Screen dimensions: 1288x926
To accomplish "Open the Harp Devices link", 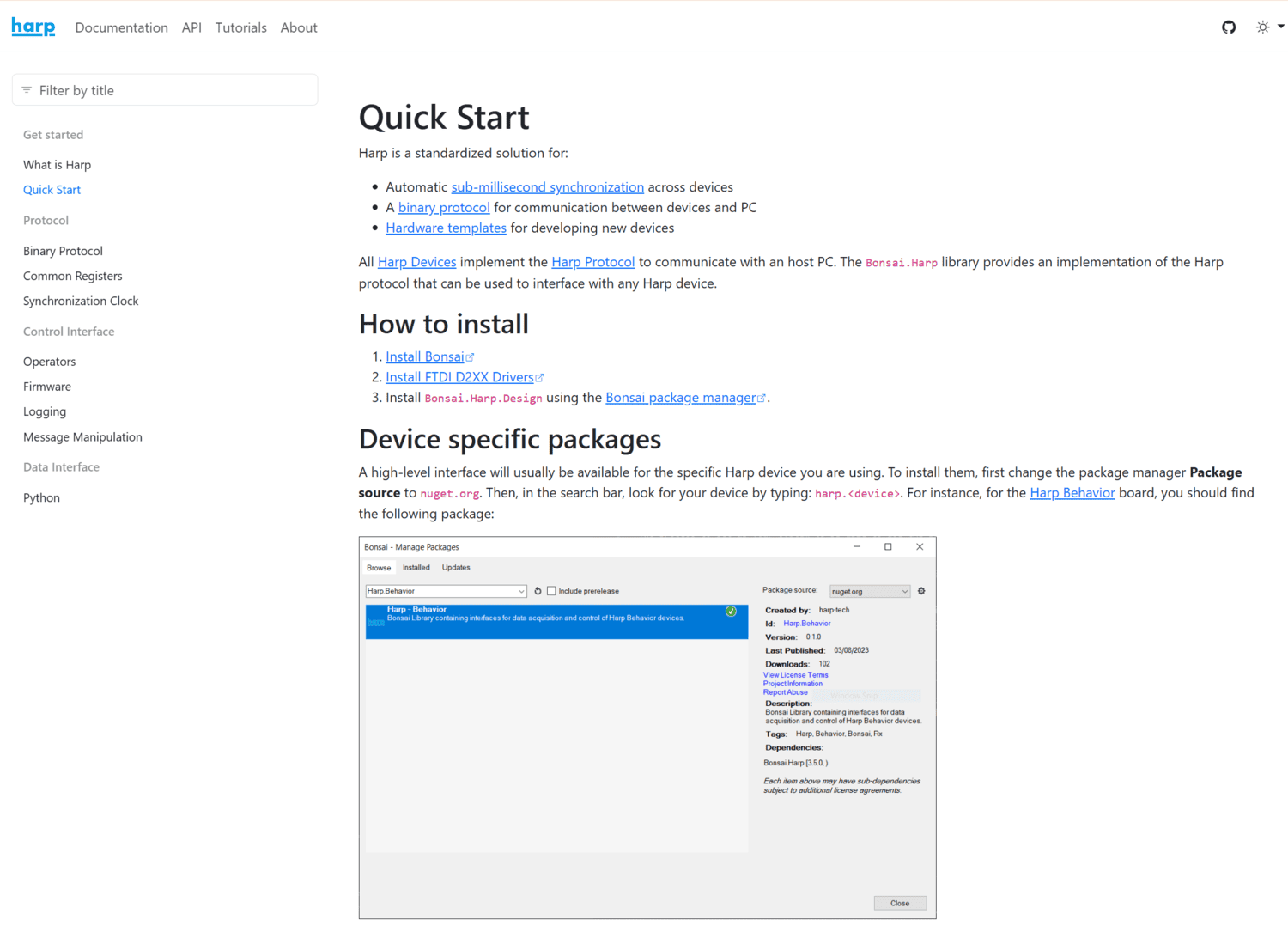I will (416, 262).
